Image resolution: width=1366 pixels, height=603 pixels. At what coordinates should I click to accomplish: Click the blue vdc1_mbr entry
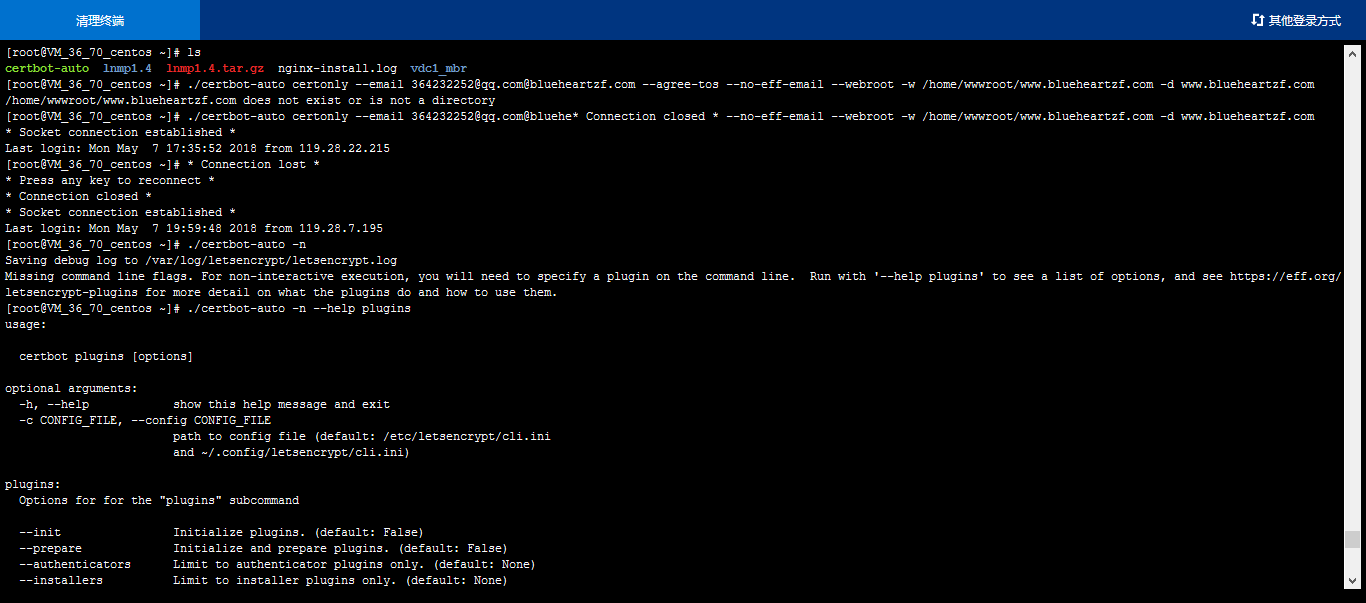click(x=438, y=68)
